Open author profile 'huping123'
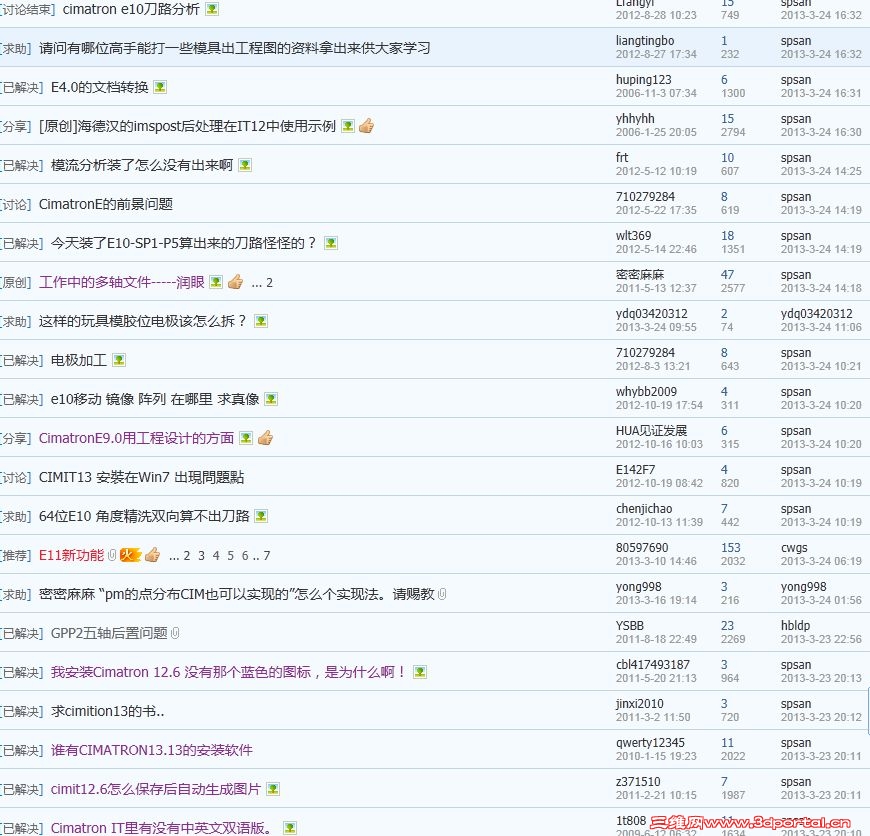The width and height of the screenshot is (870, 836). pos(643,80)
